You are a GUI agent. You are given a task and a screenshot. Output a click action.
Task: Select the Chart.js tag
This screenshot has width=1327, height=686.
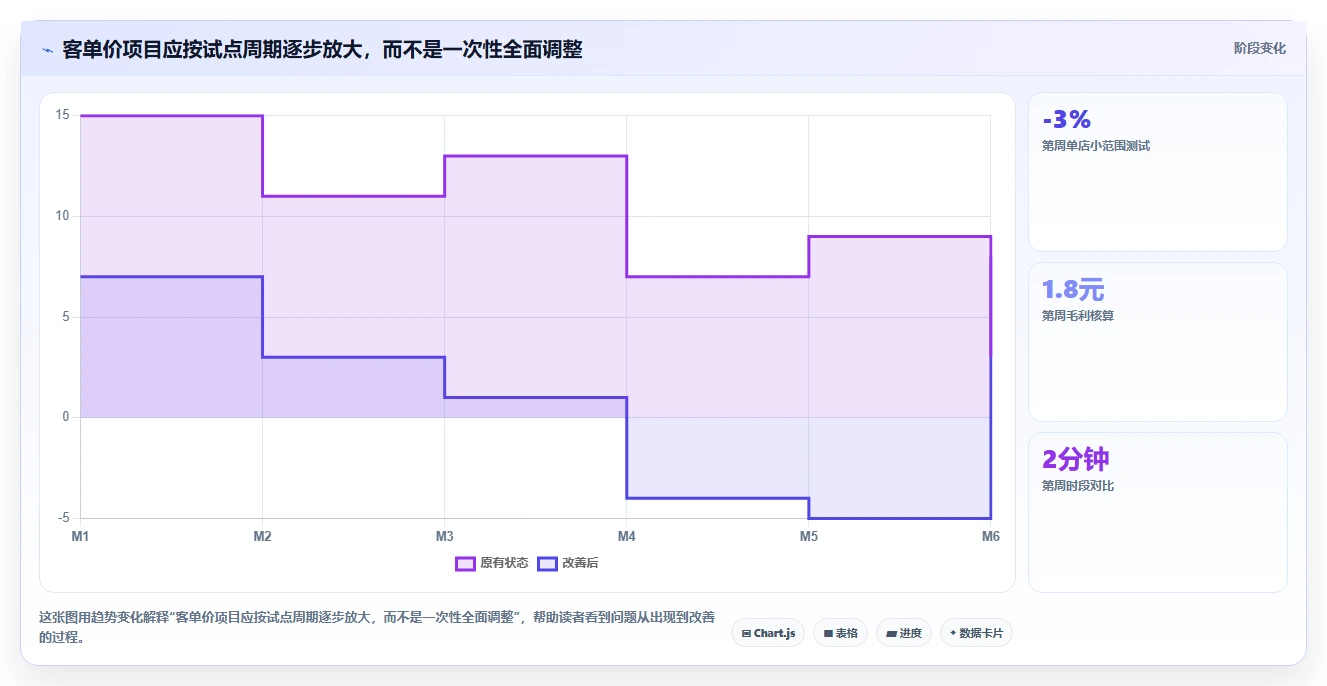click(x=768, y=633)
